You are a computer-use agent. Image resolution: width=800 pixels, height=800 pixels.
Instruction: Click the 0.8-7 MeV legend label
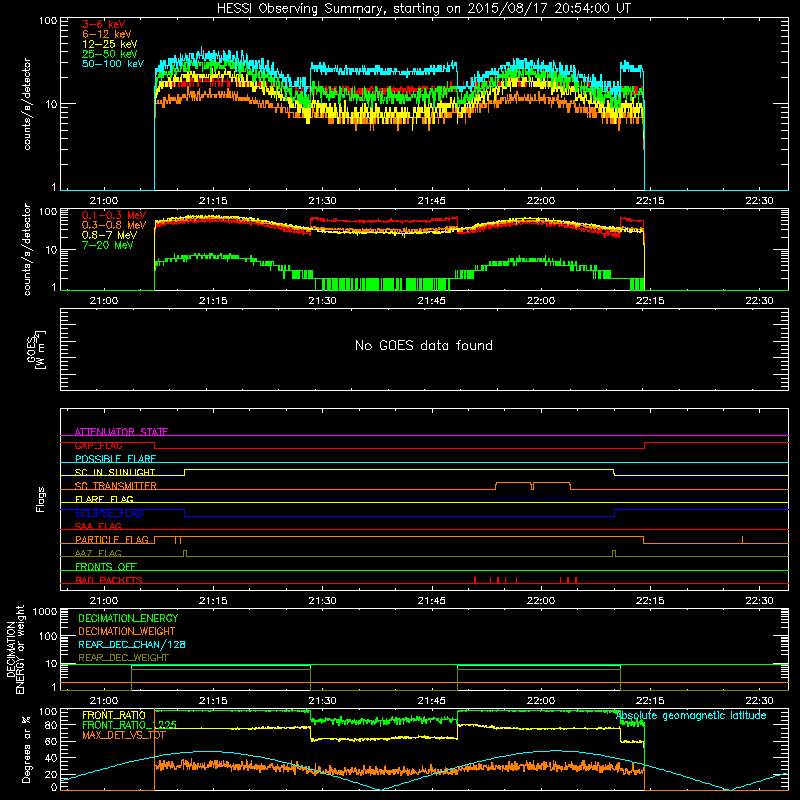click(x=109, y=235)
